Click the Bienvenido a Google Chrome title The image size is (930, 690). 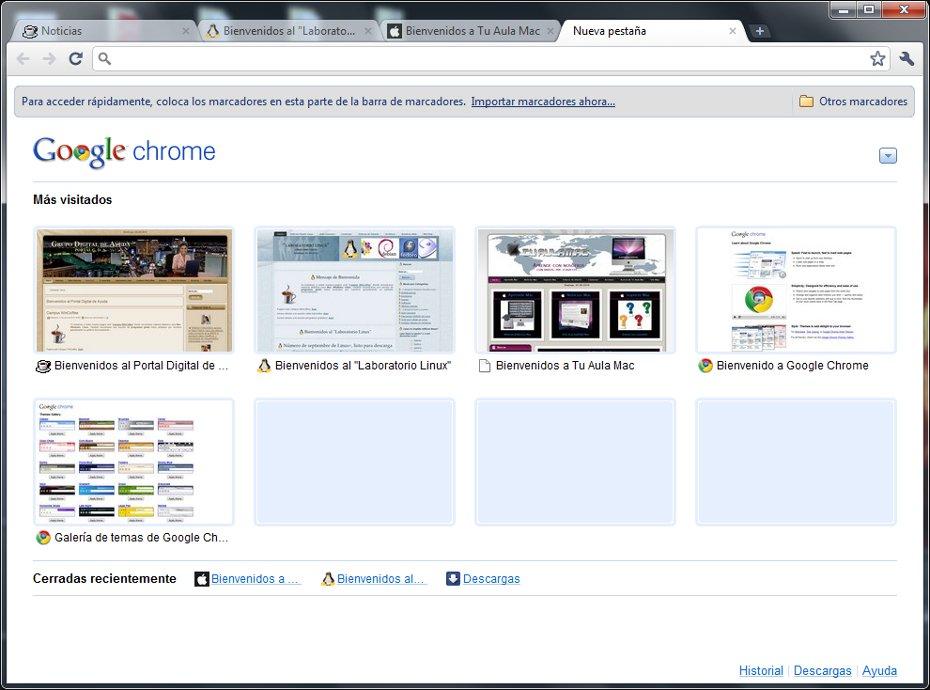[x=792, y=365]
